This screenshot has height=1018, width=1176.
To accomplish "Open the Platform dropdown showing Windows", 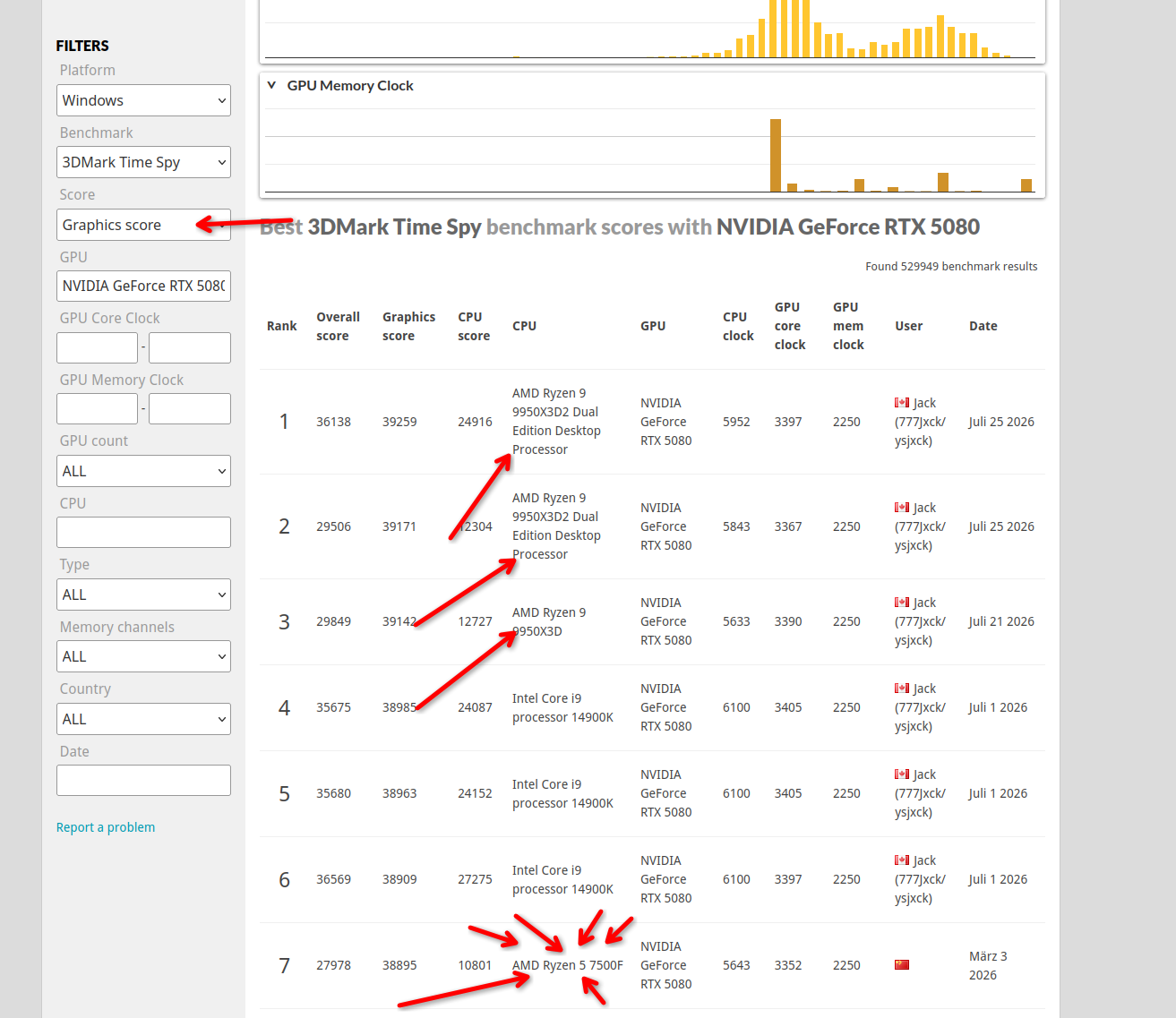I will pyautogui.click(x=143, y=100).
